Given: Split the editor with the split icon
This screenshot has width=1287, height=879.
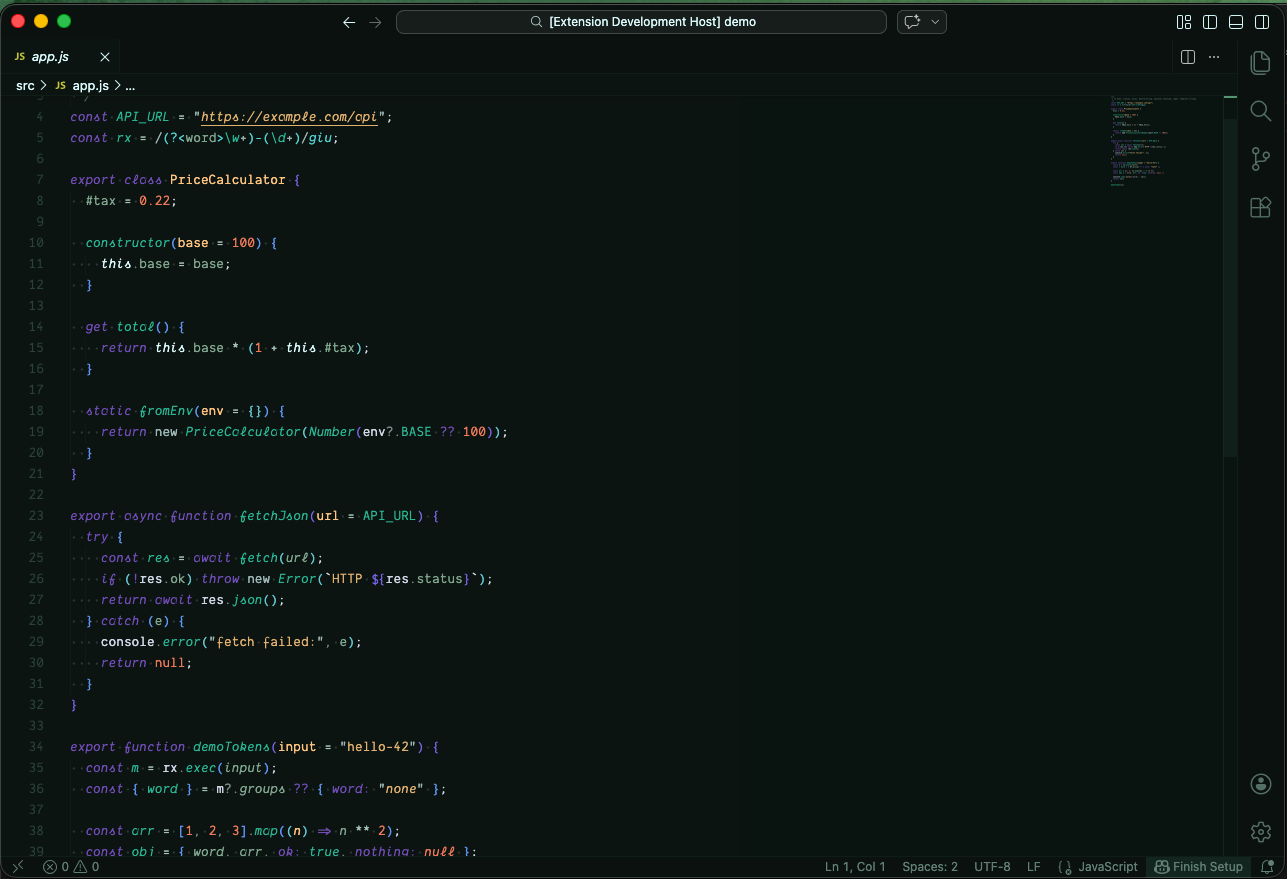Looking at the screenshot, I should tap(1187, 57).
